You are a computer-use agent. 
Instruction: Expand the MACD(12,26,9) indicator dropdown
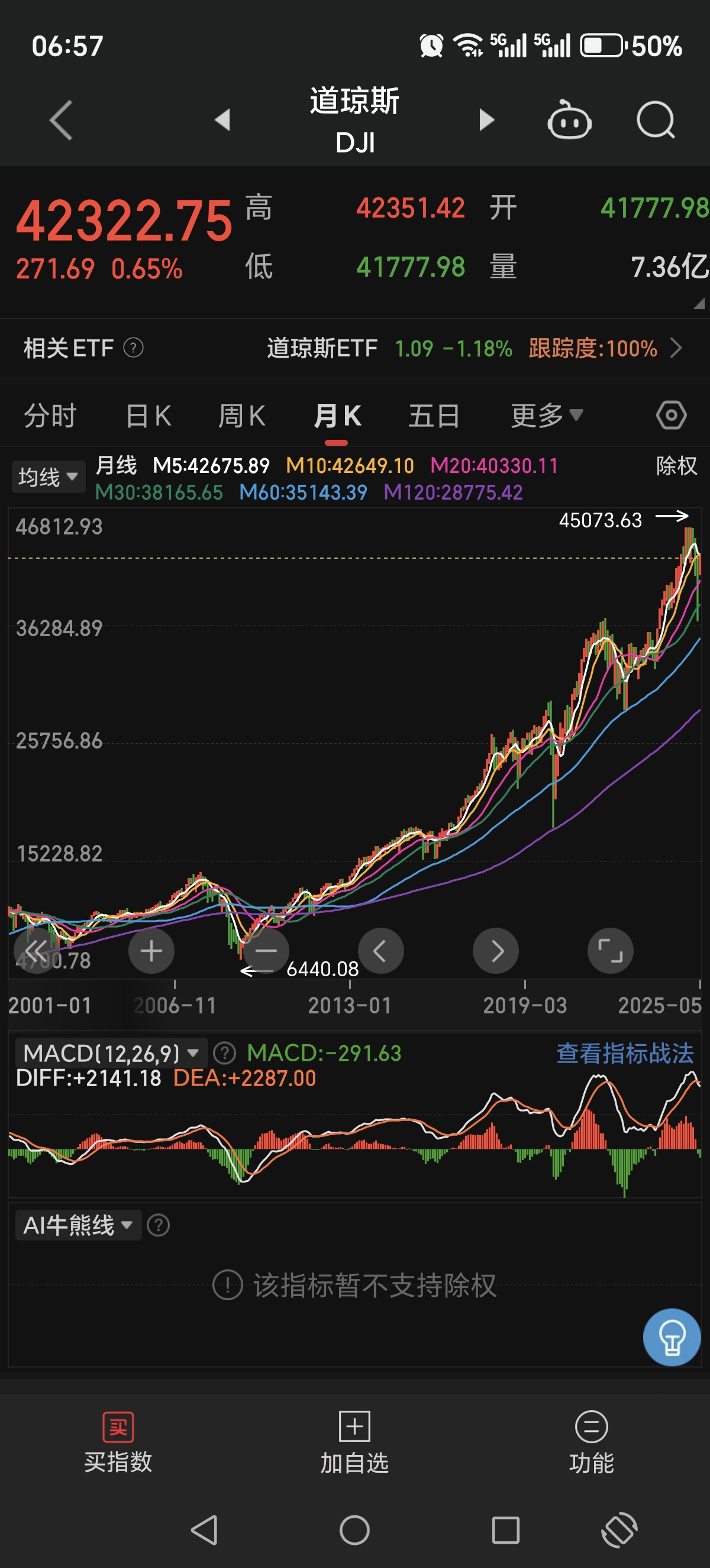coord(111,1053)
